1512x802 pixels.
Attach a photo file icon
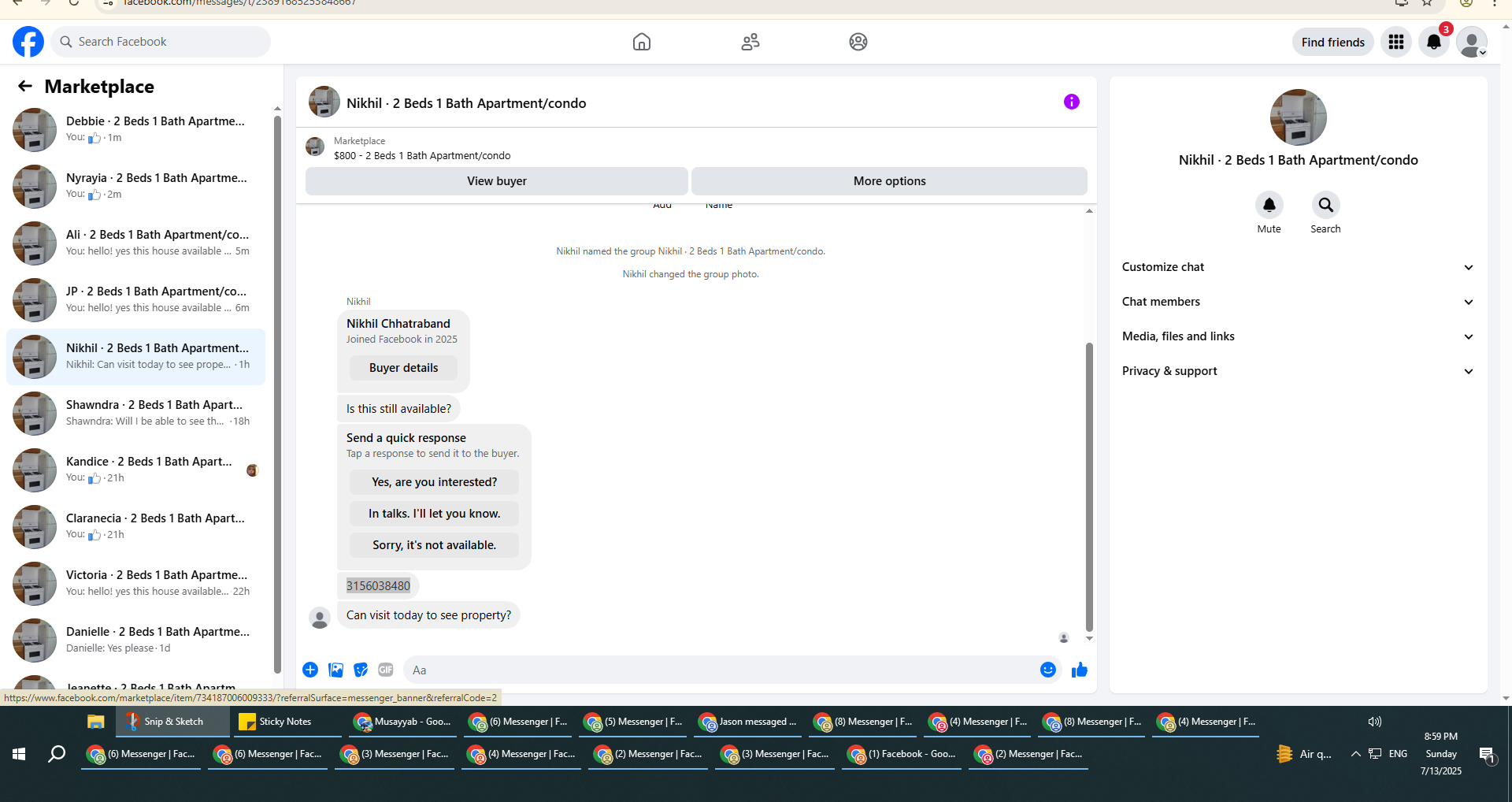click(335, 670)
